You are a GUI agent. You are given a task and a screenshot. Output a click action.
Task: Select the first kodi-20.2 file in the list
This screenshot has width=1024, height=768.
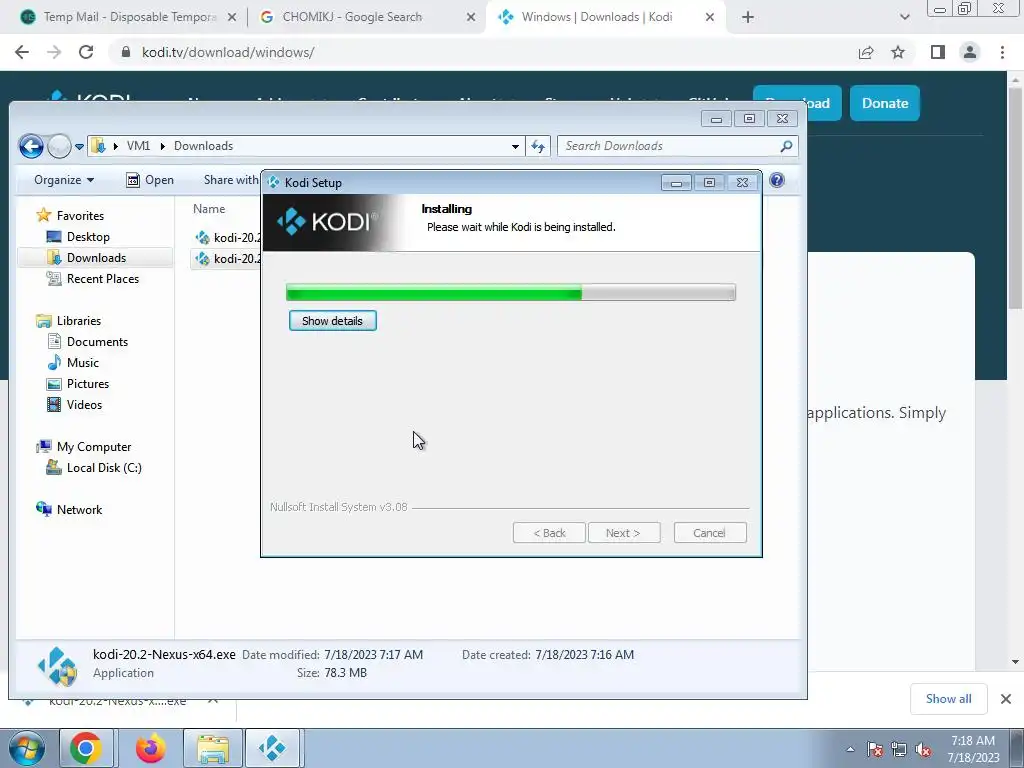click(x=228, y=237)
